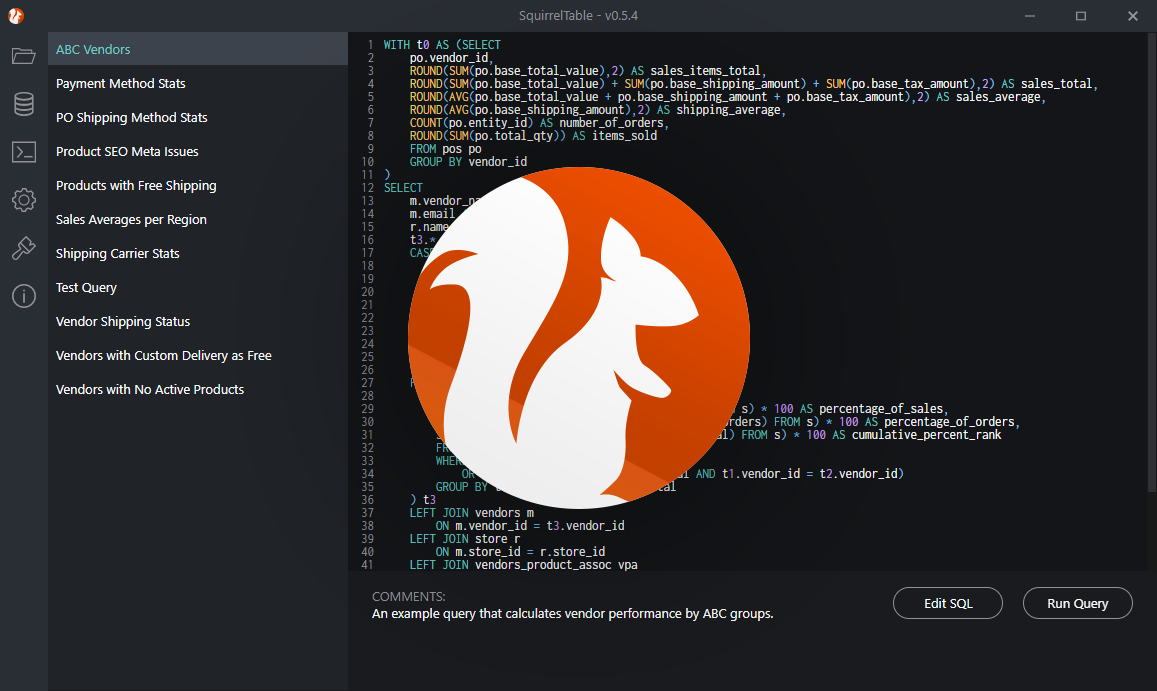
Task: Click line 9 FROM pos po
Action: (x=446, y=149)
